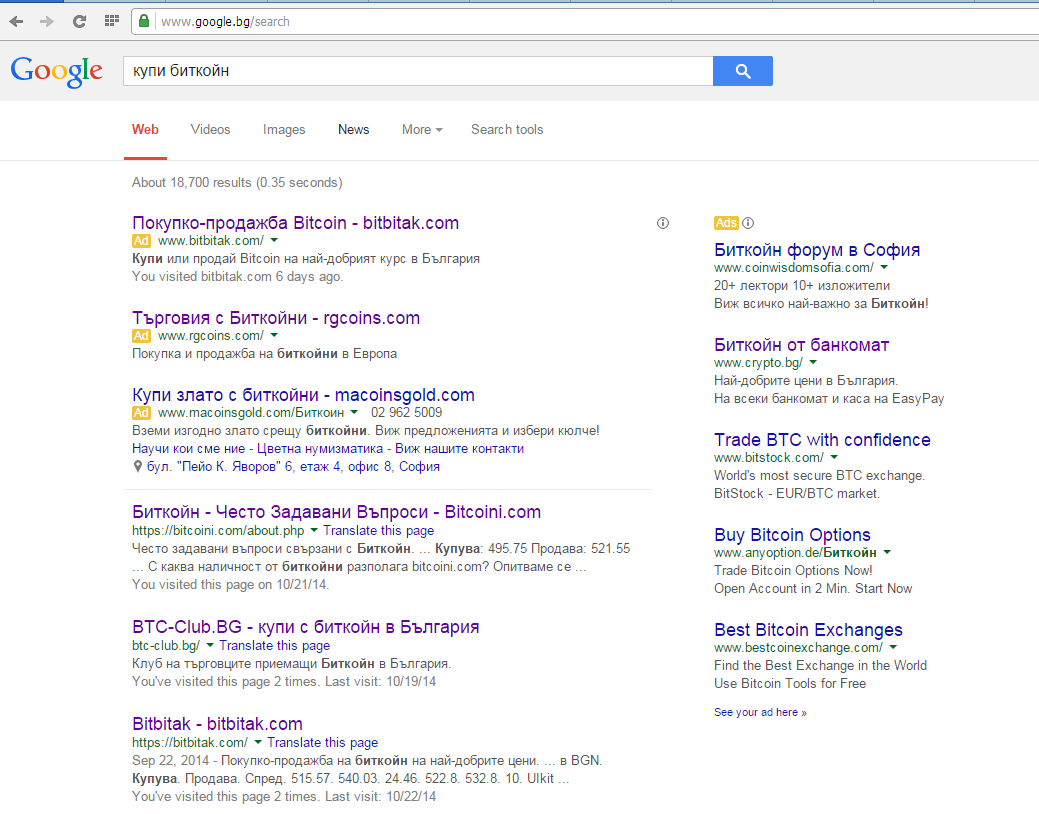Reload the current page
The image size is (1039, 814).
point(80,22)
